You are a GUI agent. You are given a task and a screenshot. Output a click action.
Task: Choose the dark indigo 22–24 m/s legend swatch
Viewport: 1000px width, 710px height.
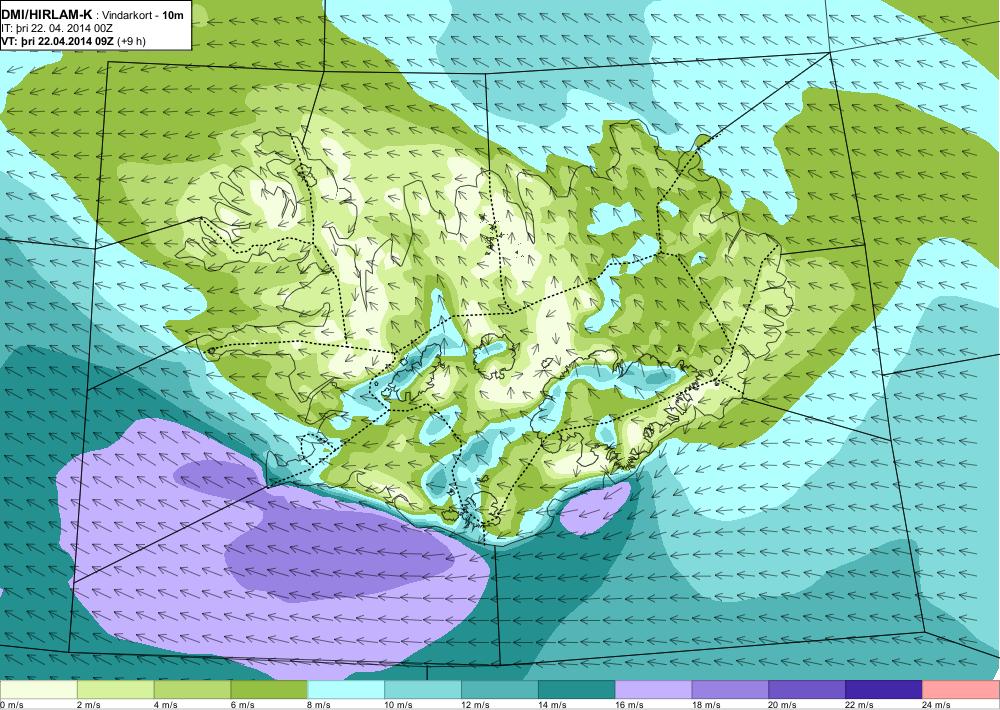coord(884,690)
